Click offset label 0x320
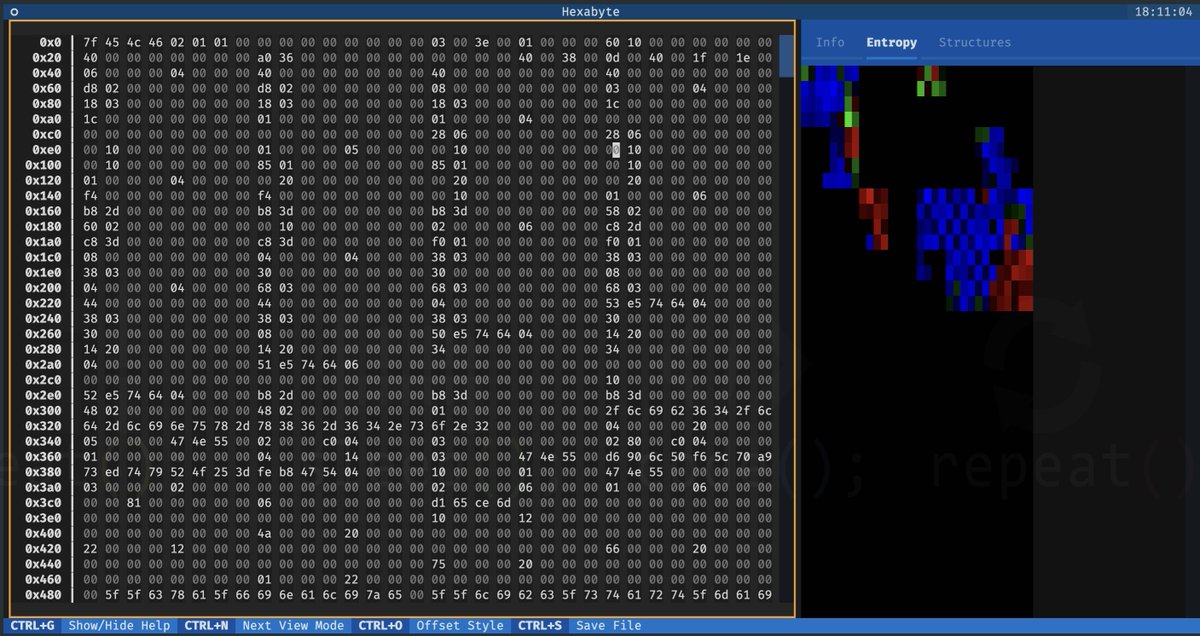 click(43, 426)
